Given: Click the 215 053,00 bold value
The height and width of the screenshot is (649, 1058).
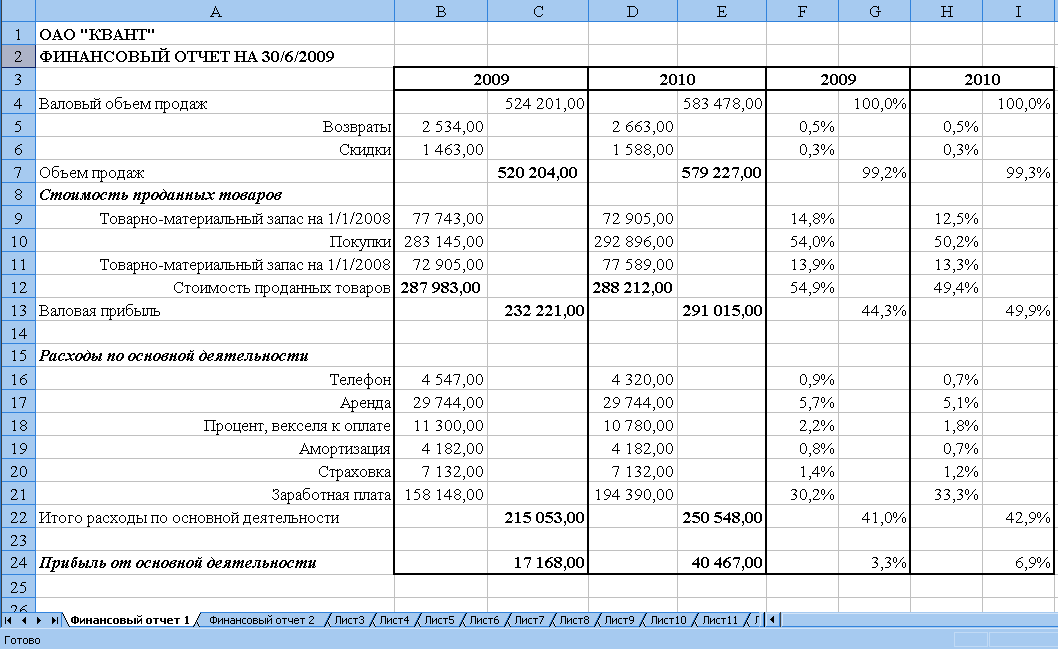Looking at the screenshot, I should coord(538,517).
